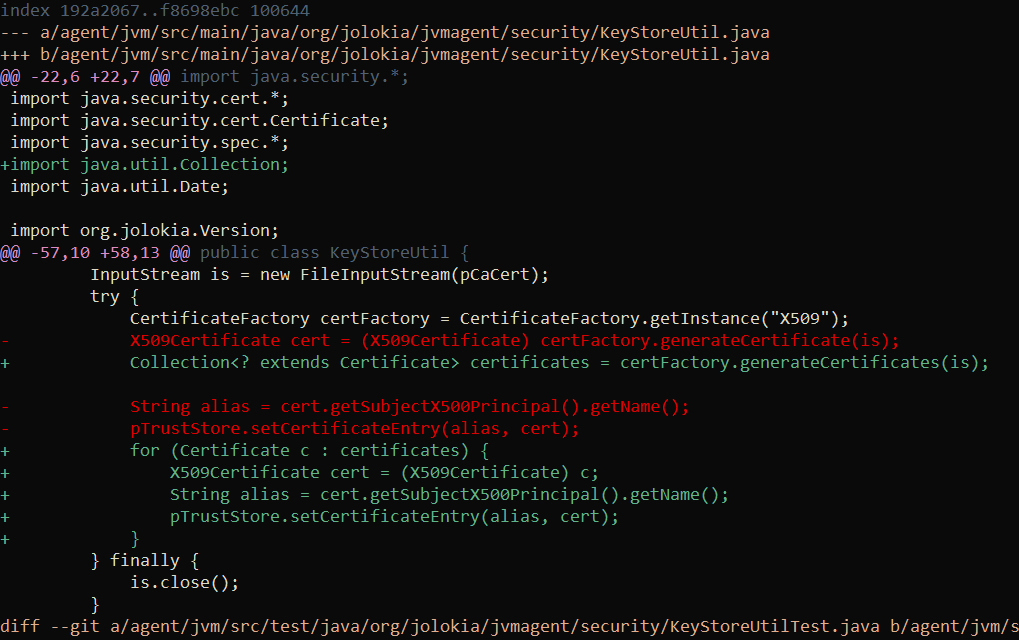Click the hunk header '@@ -57,10 +58,13 @@'

[95, 253]
